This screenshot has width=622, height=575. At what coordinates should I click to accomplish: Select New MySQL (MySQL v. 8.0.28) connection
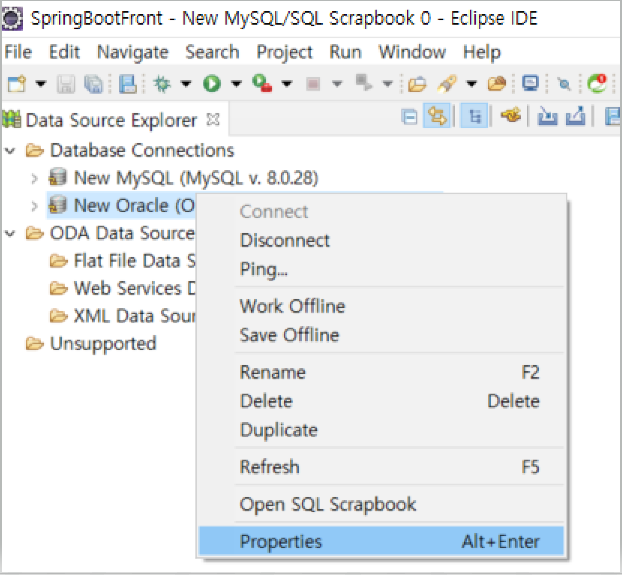coord(196,178)
